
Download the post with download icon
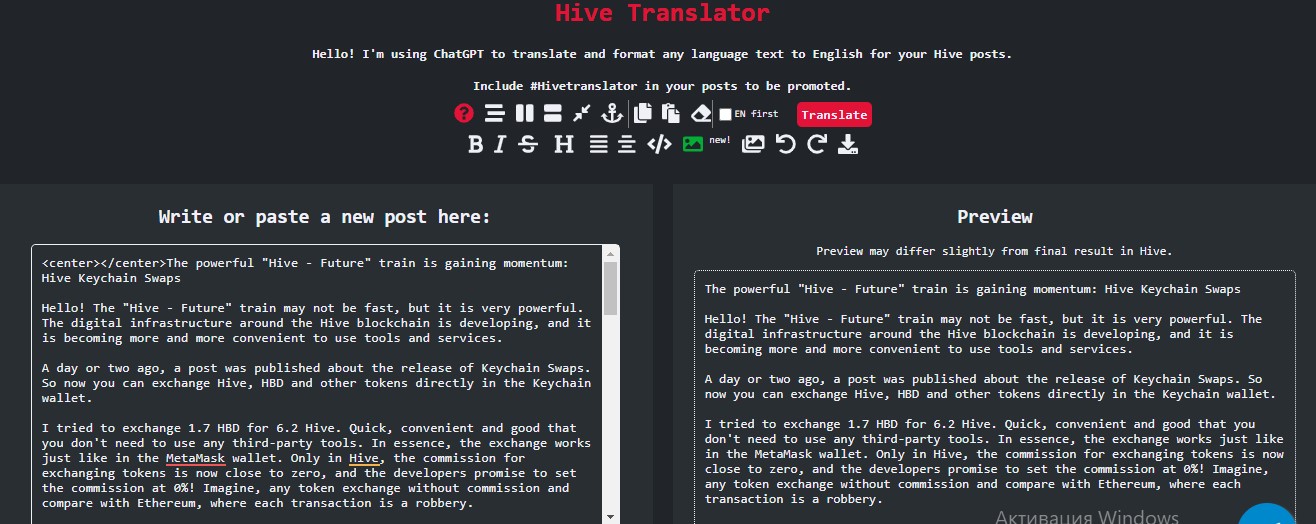[x=848, y=144]
